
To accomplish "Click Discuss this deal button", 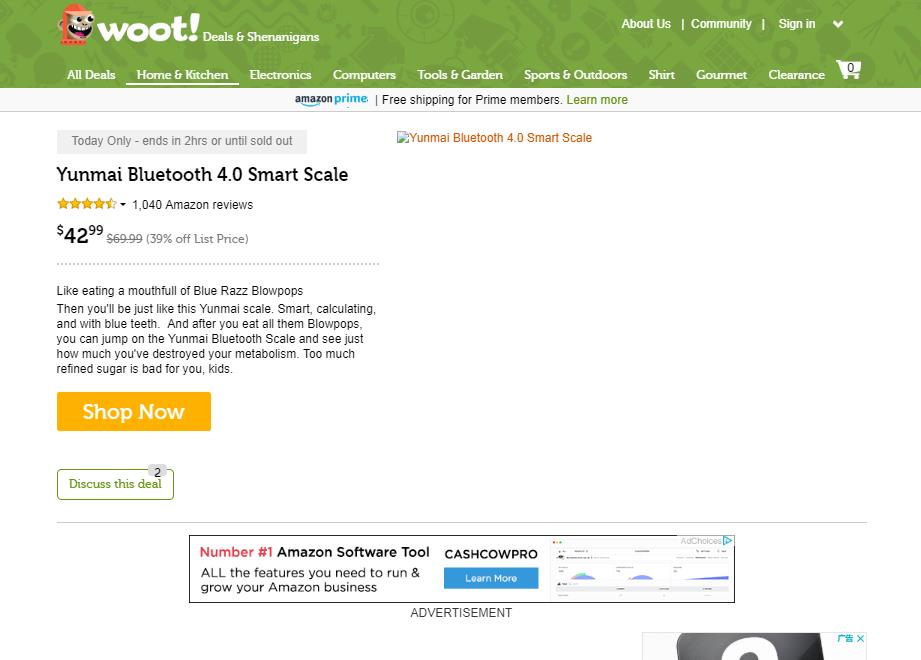I will [115, 484].
